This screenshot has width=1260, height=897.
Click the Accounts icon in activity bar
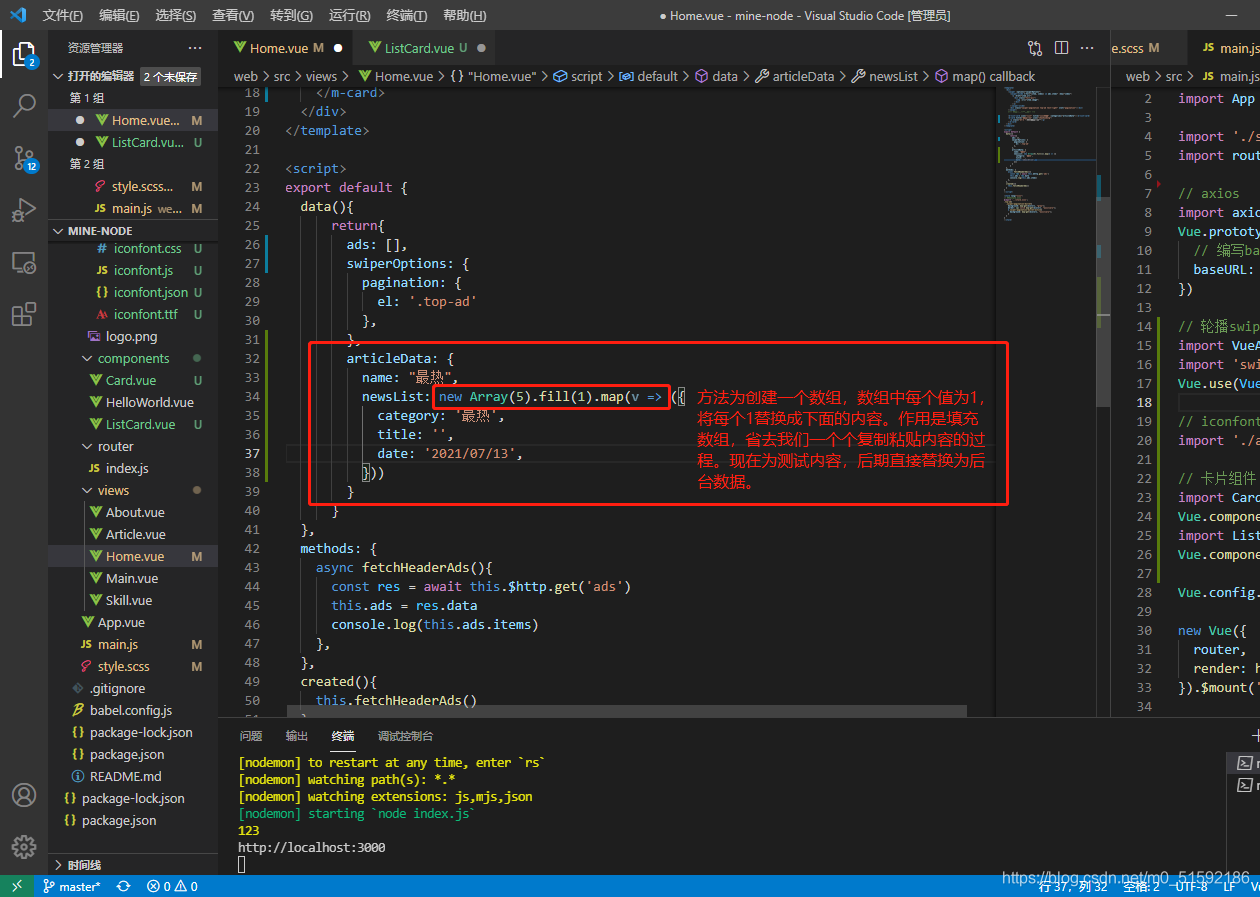coord(24,795)
